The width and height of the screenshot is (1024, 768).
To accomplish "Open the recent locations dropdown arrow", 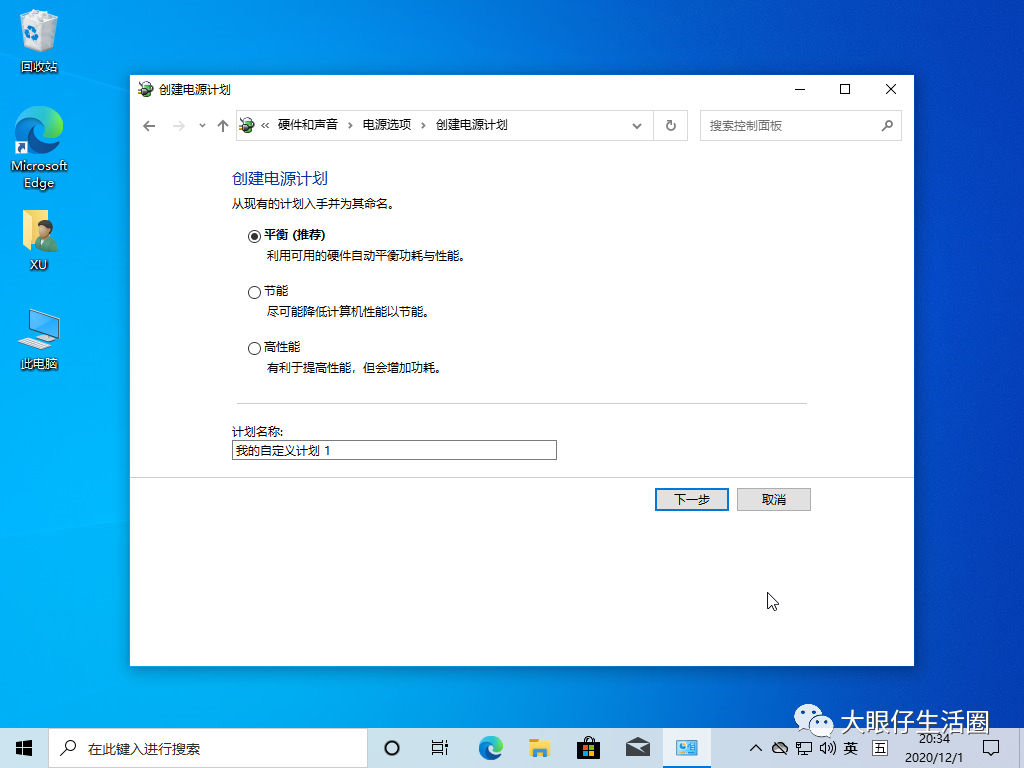I will click(202, 125).
